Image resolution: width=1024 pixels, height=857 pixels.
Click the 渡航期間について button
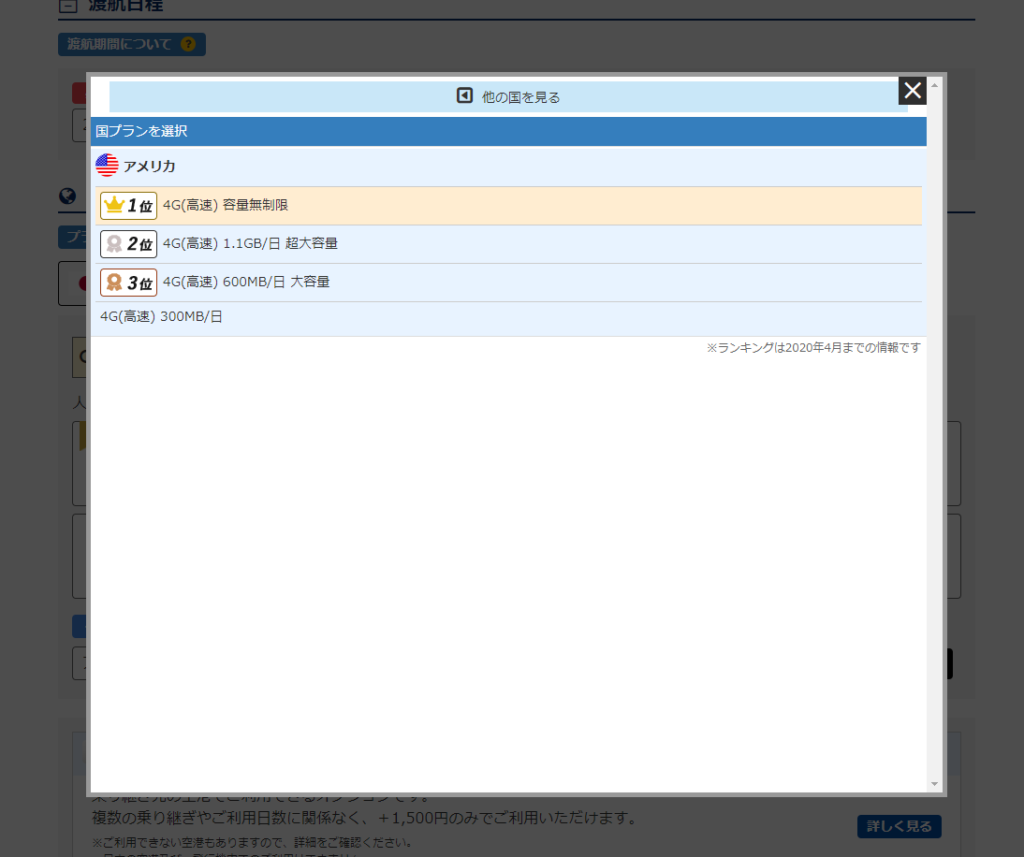click(132, 44)
